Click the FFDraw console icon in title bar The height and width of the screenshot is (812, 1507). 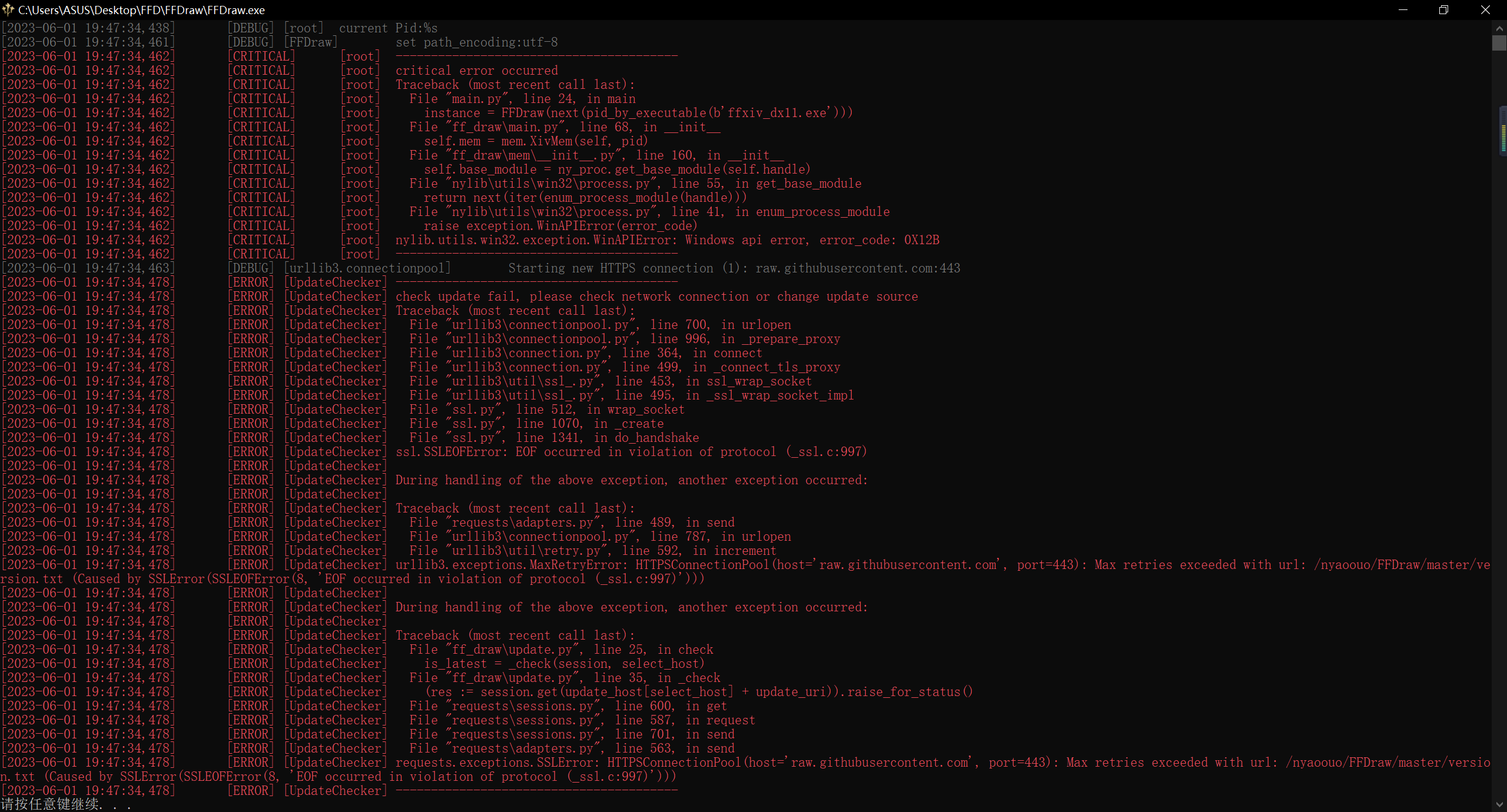click(x=8, y=9)
